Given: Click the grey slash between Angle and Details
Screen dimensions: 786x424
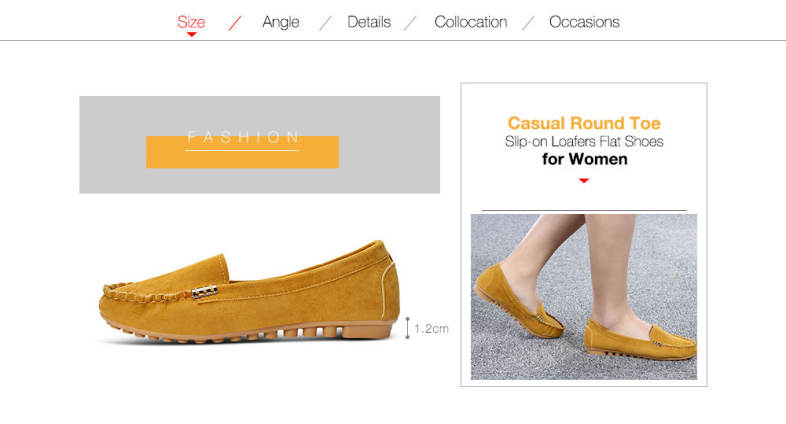Looking at the screenshot, I should (324, 23).
